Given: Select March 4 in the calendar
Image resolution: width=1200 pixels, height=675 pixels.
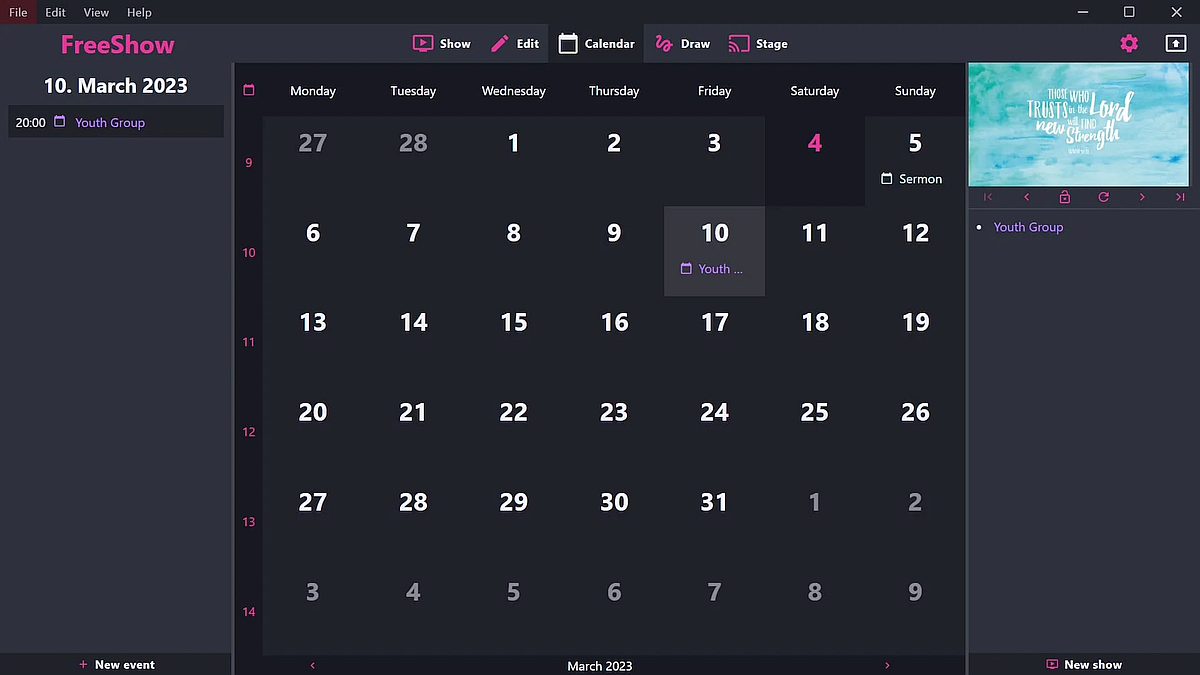Looking at the screenshot, I should (815, 161).
